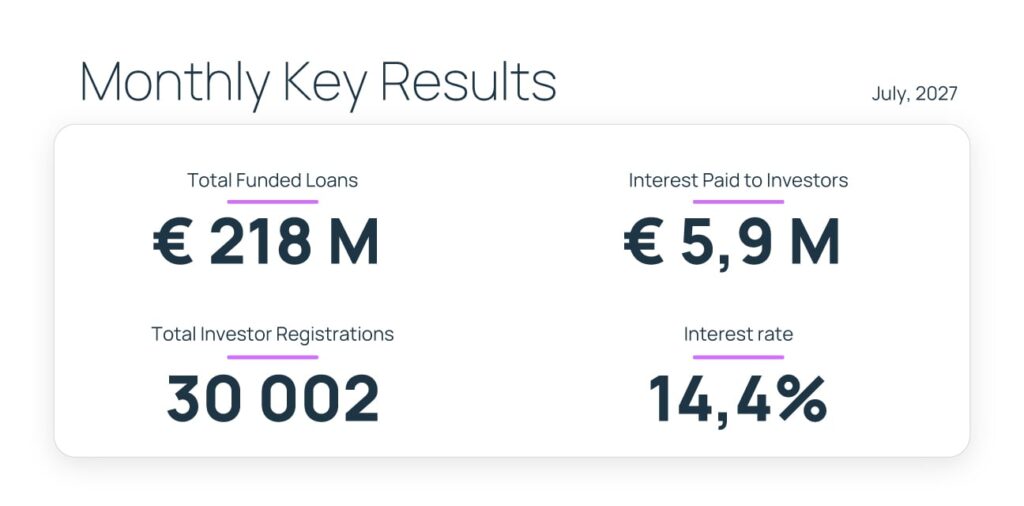
Task: Click the € 5,9 M figure
Action: point(731,243)
